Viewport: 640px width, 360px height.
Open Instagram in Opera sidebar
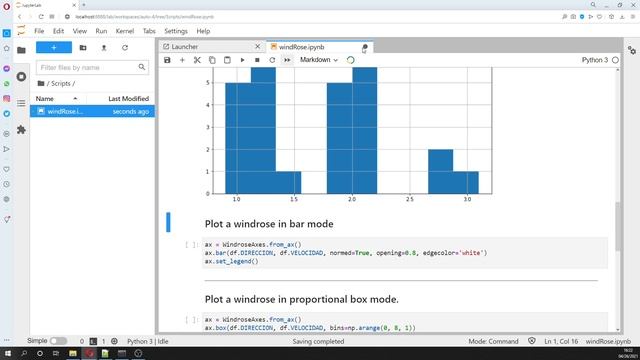tap(7, 99)
